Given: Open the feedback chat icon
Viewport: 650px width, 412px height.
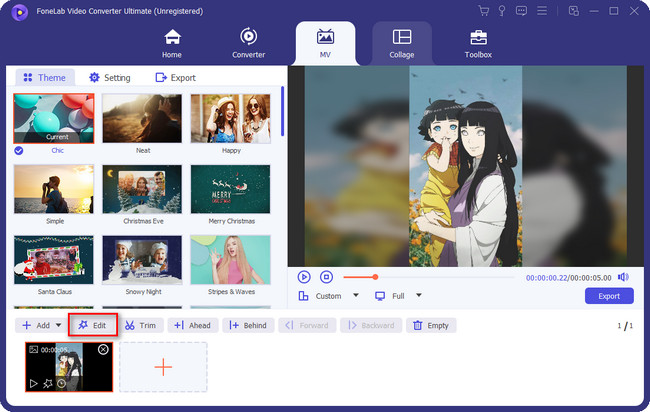Looking at the screenshot, I should pyautogui.click(x=521, y=11).
